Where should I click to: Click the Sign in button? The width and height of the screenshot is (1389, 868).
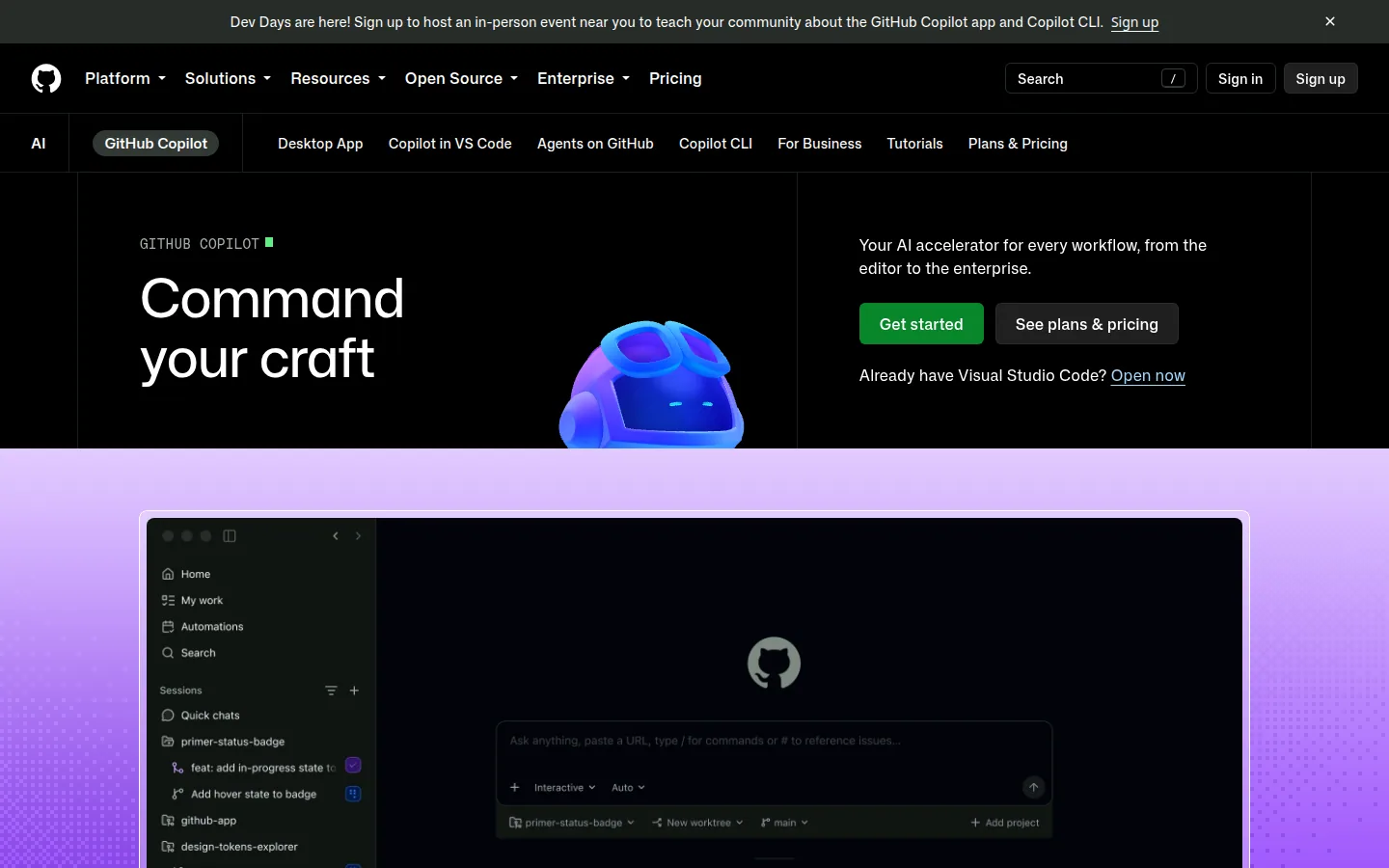tap(1240, 79)
